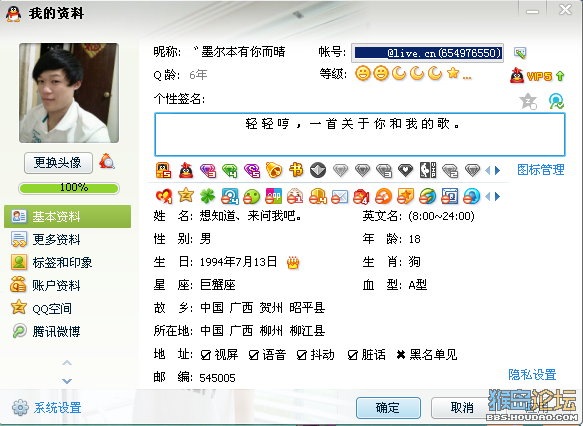Show next page of first badge row
Viewport: 583px width, 426px height.
497,171
